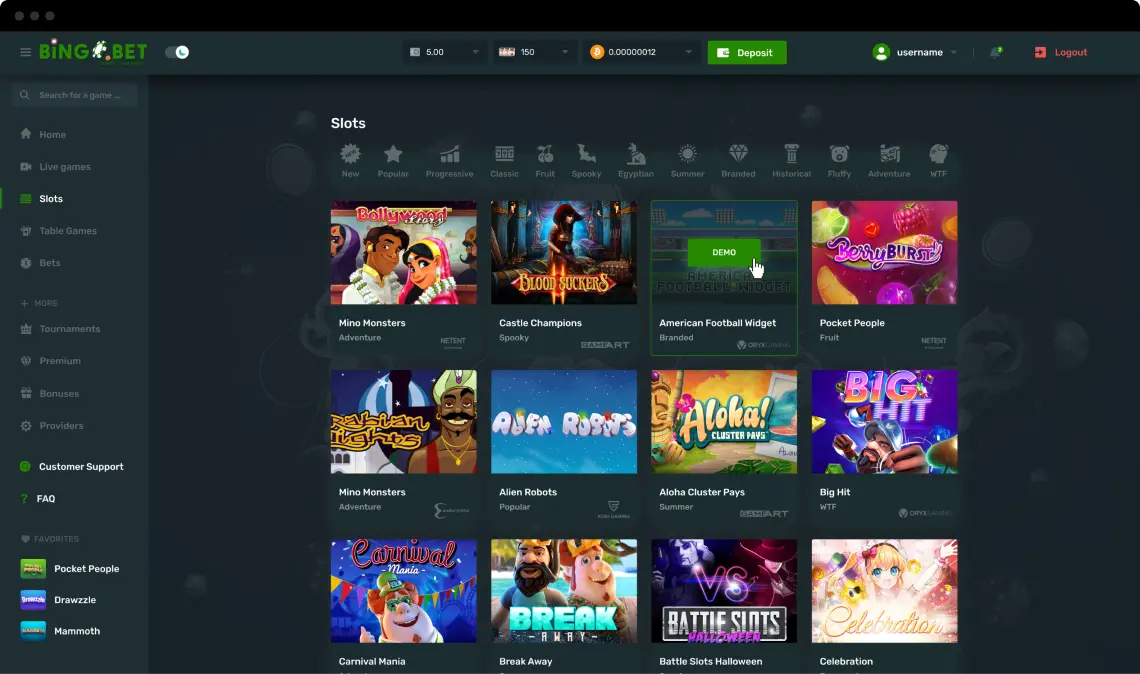Click the bitcoin coin icon

point(597,52)
